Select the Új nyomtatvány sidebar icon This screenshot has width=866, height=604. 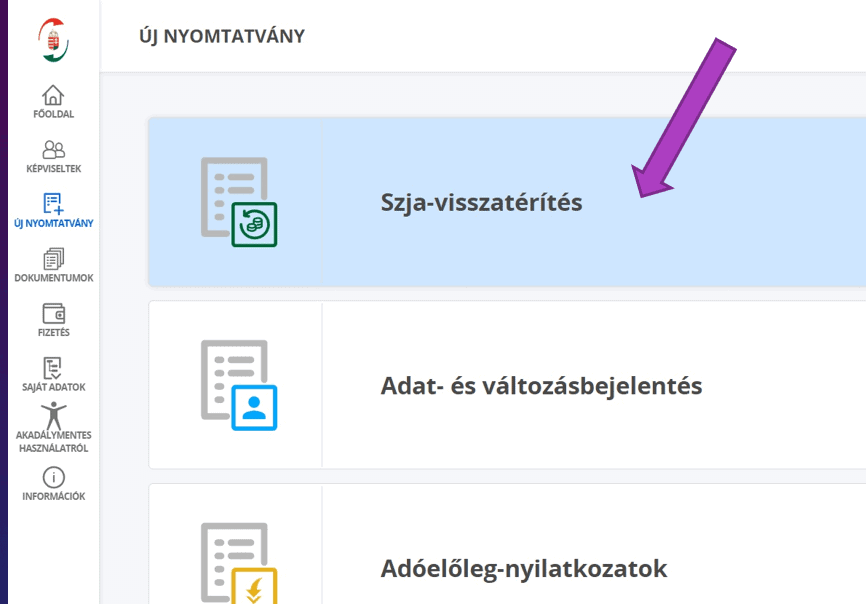click(x=54, y=204)
